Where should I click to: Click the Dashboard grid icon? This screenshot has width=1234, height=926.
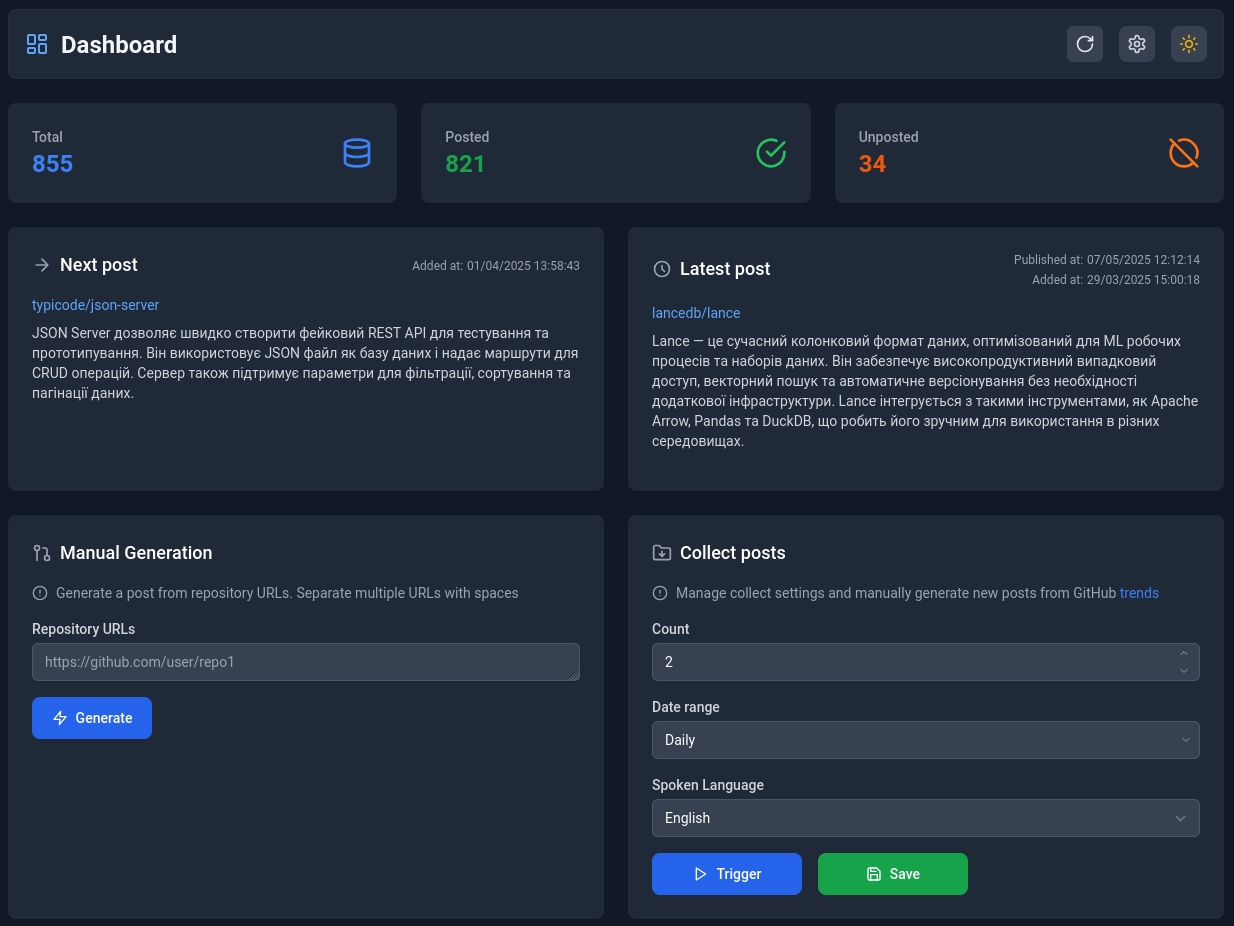37,44
